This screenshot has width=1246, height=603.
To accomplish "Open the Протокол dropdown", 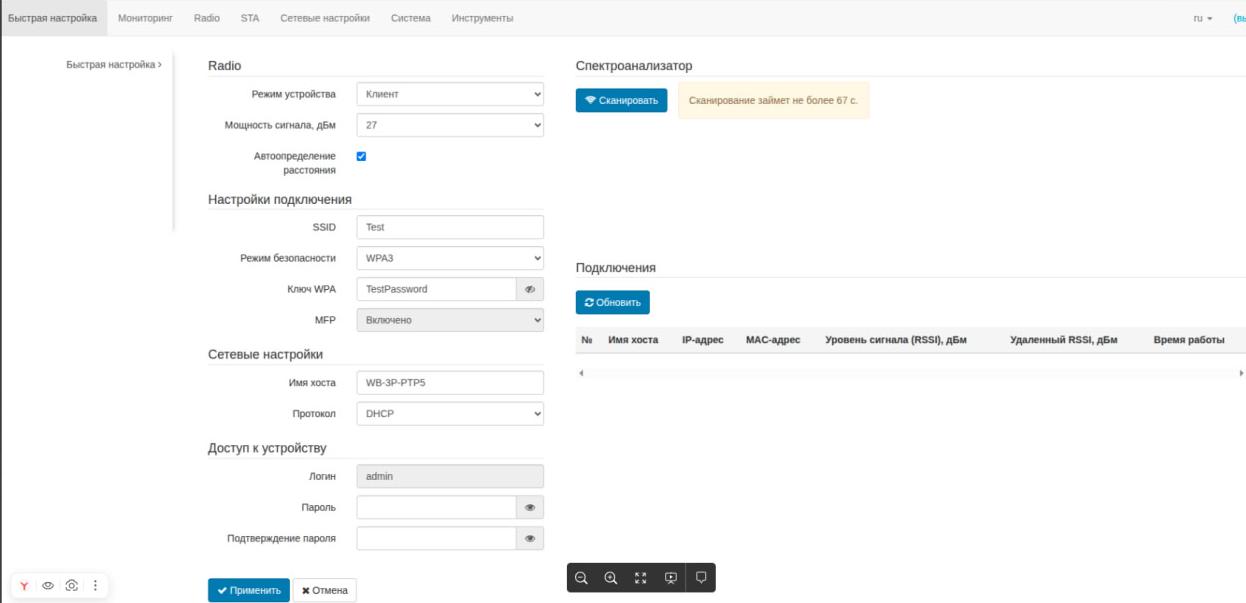I will coord(449,413).
